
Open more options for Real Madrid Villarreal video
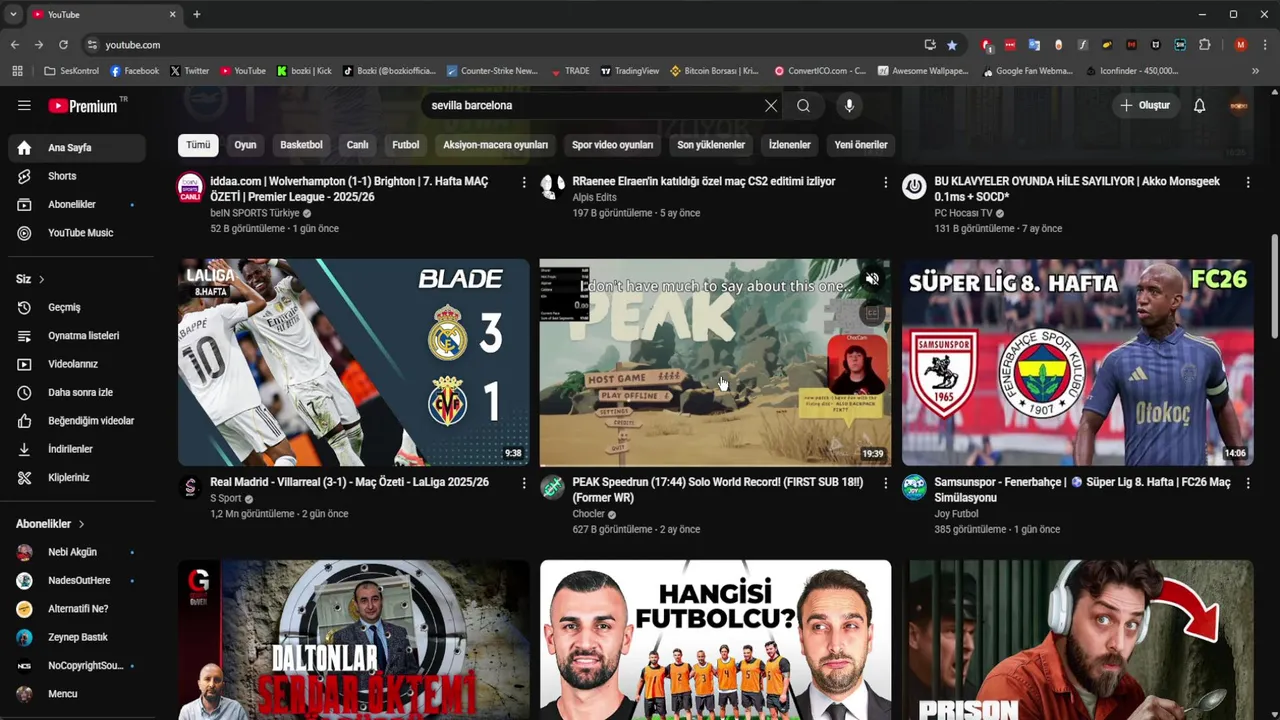pyautogui.click(x=523, y=483)
